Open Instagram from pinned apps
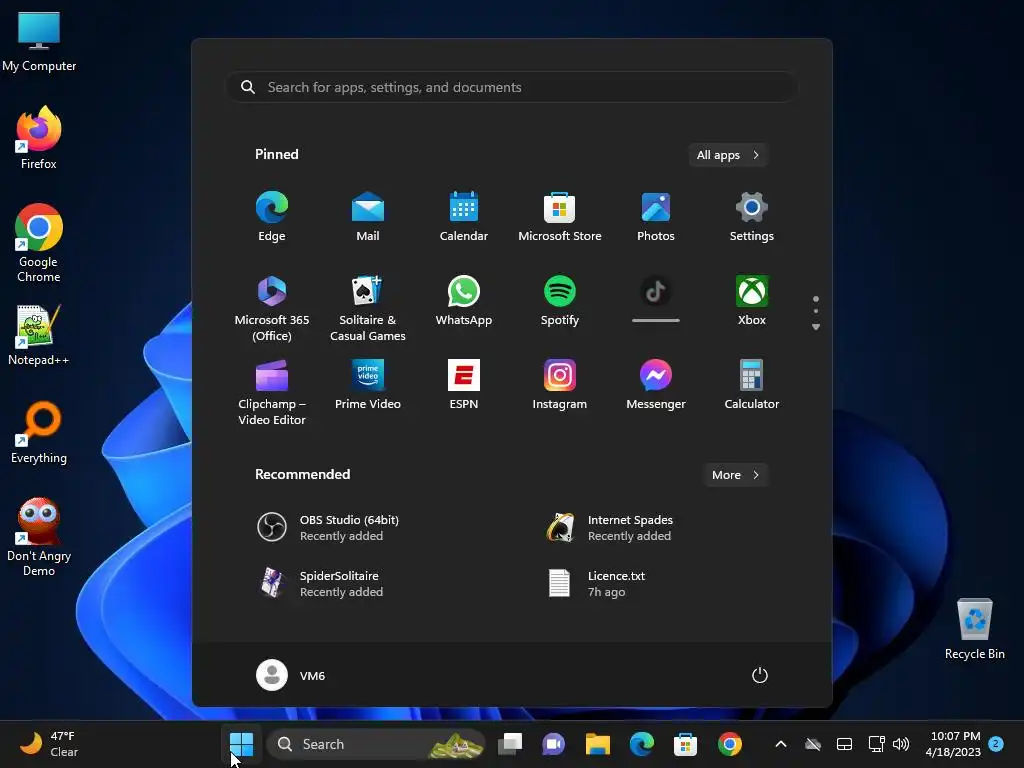This screenshot has width=1024, height=768. [560, 384]
